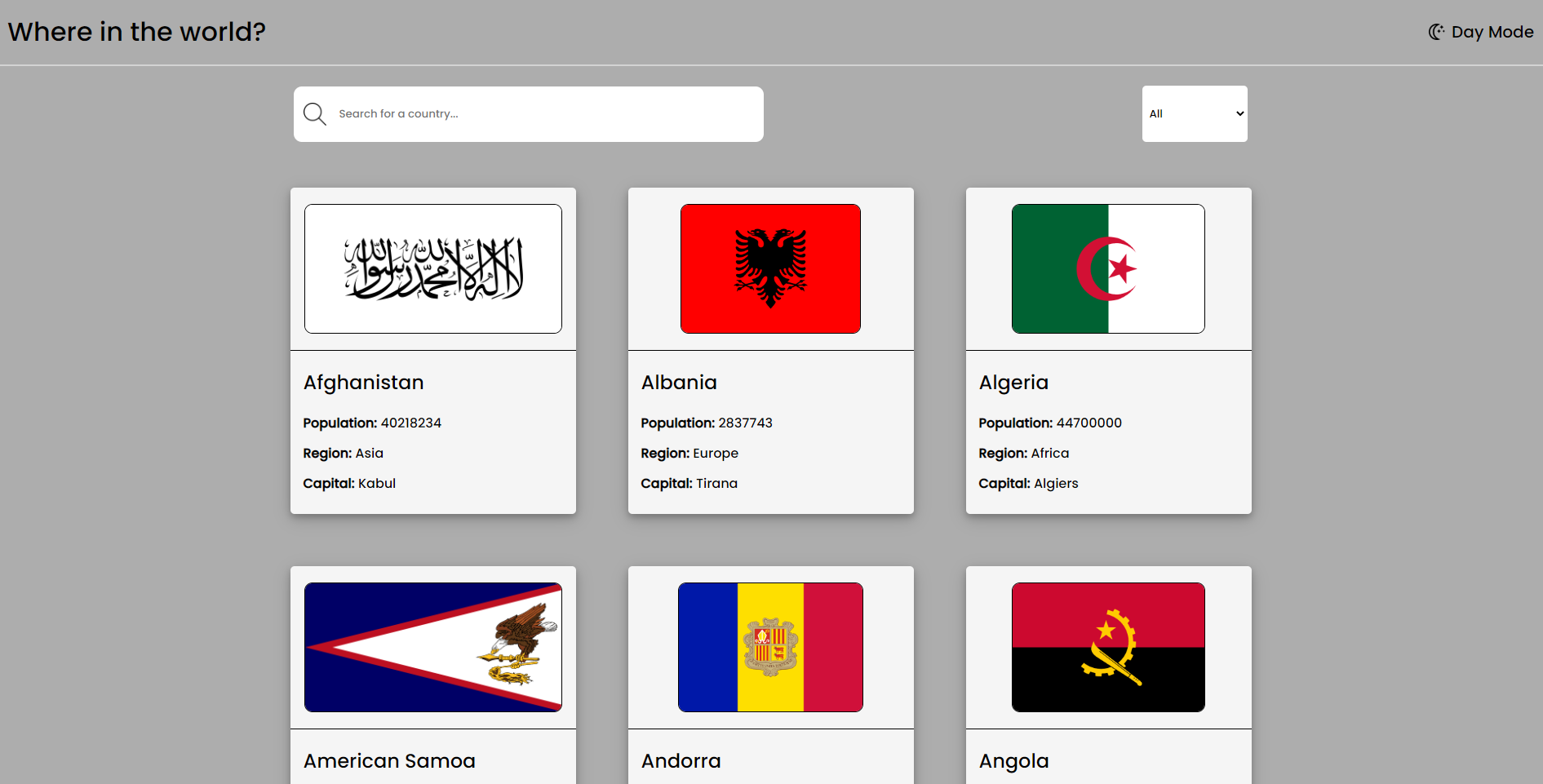Click the American Samoa flag image
This screenshot has height=784, width=1543.
click(432, 647)
